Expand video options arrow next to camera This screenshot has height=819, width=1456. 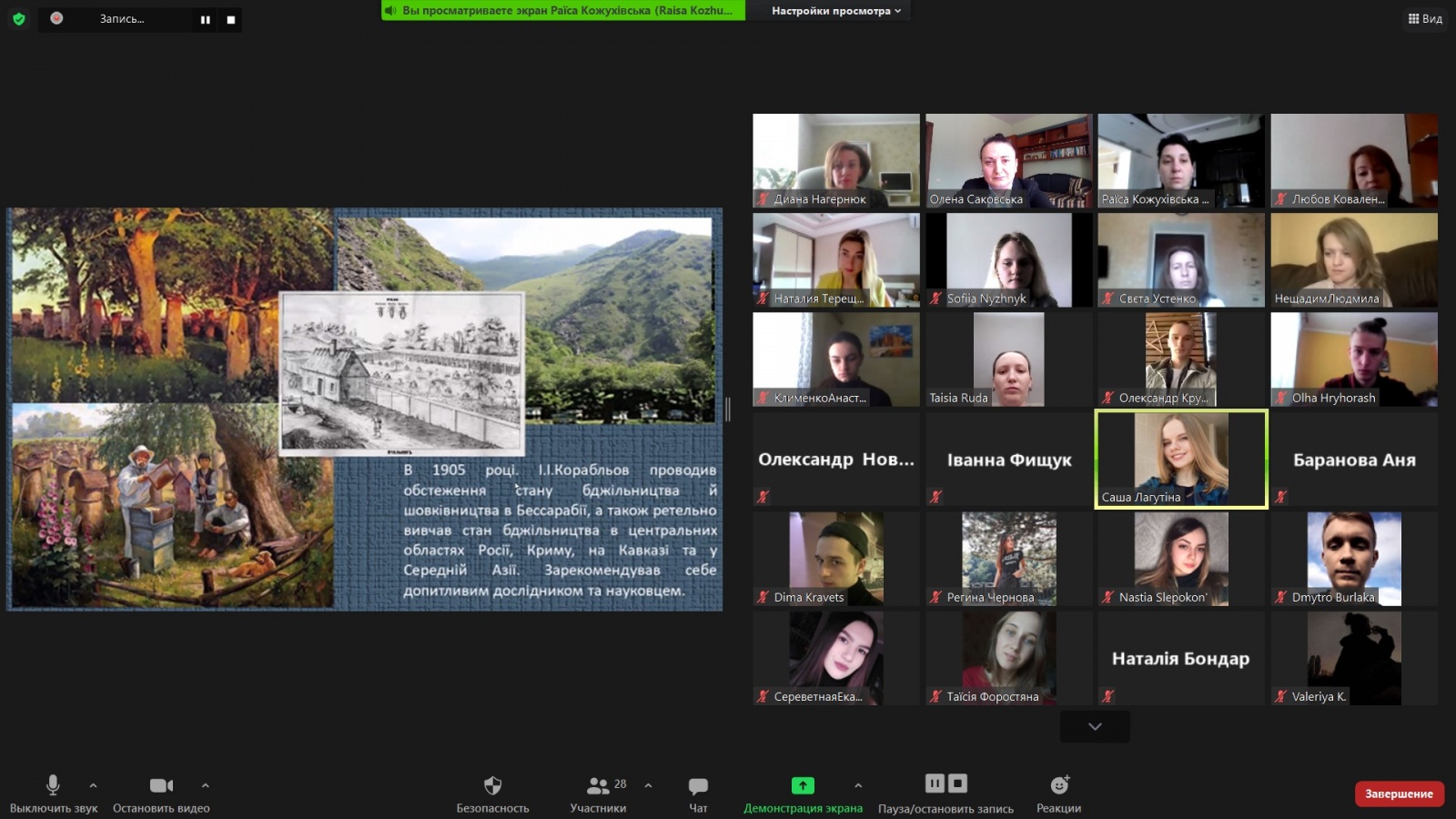coord(206,785)
